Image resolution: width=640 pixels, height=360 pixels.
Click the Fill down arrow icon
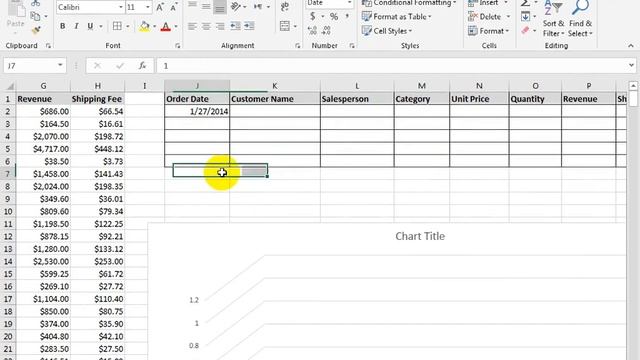[525, 17]
